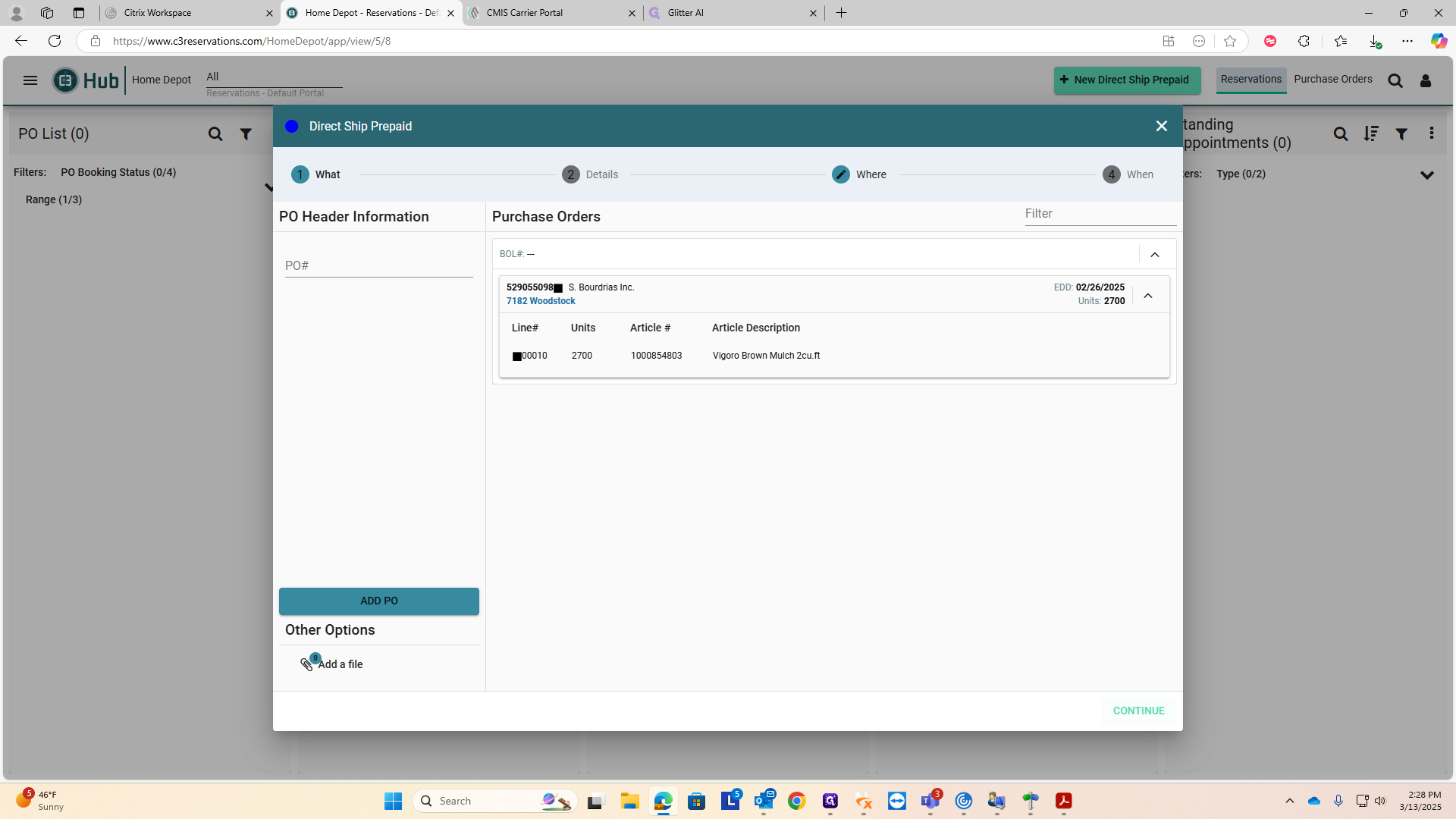Open browser extensions puzzle icon
The width and height of the screenshot is (1456, 819).
1304,41
